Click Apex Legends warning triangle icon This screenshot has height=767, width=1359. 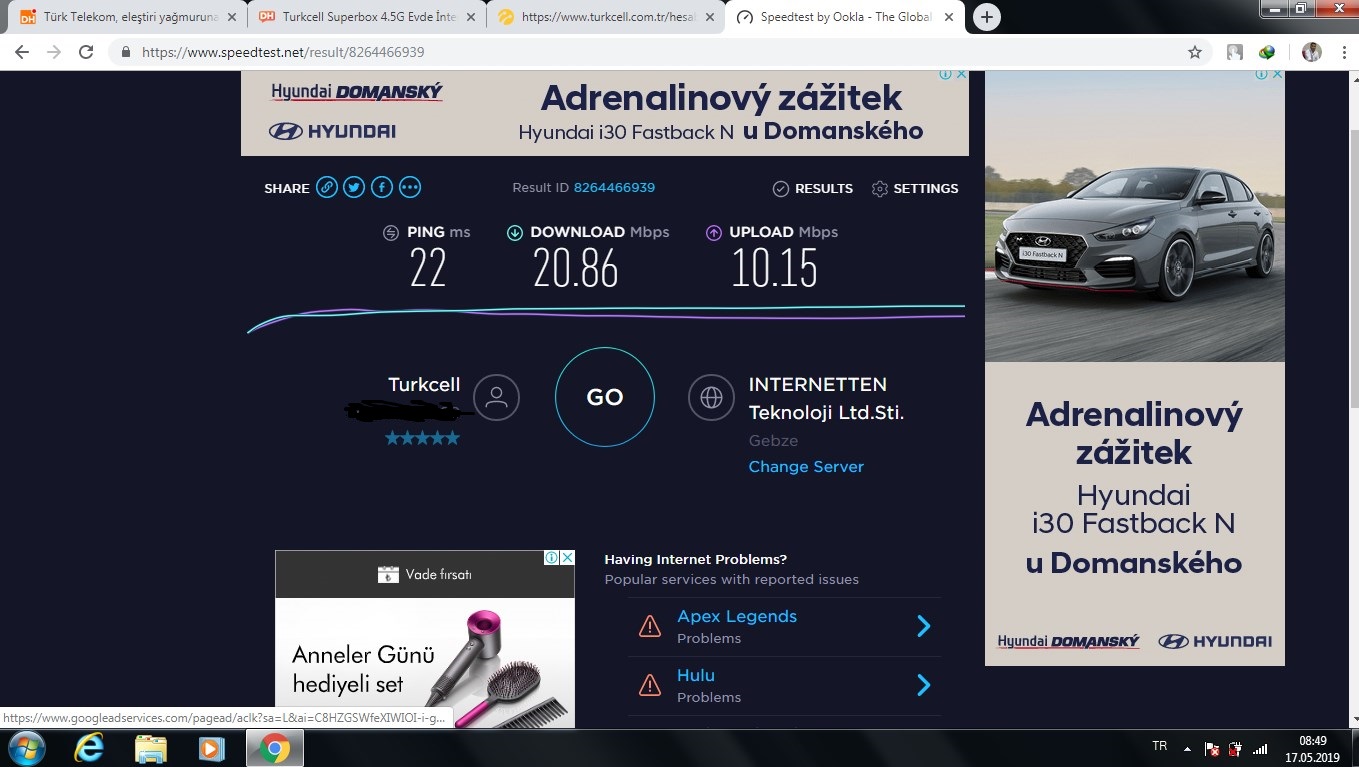pyautogui.click(x=650, y=627)
